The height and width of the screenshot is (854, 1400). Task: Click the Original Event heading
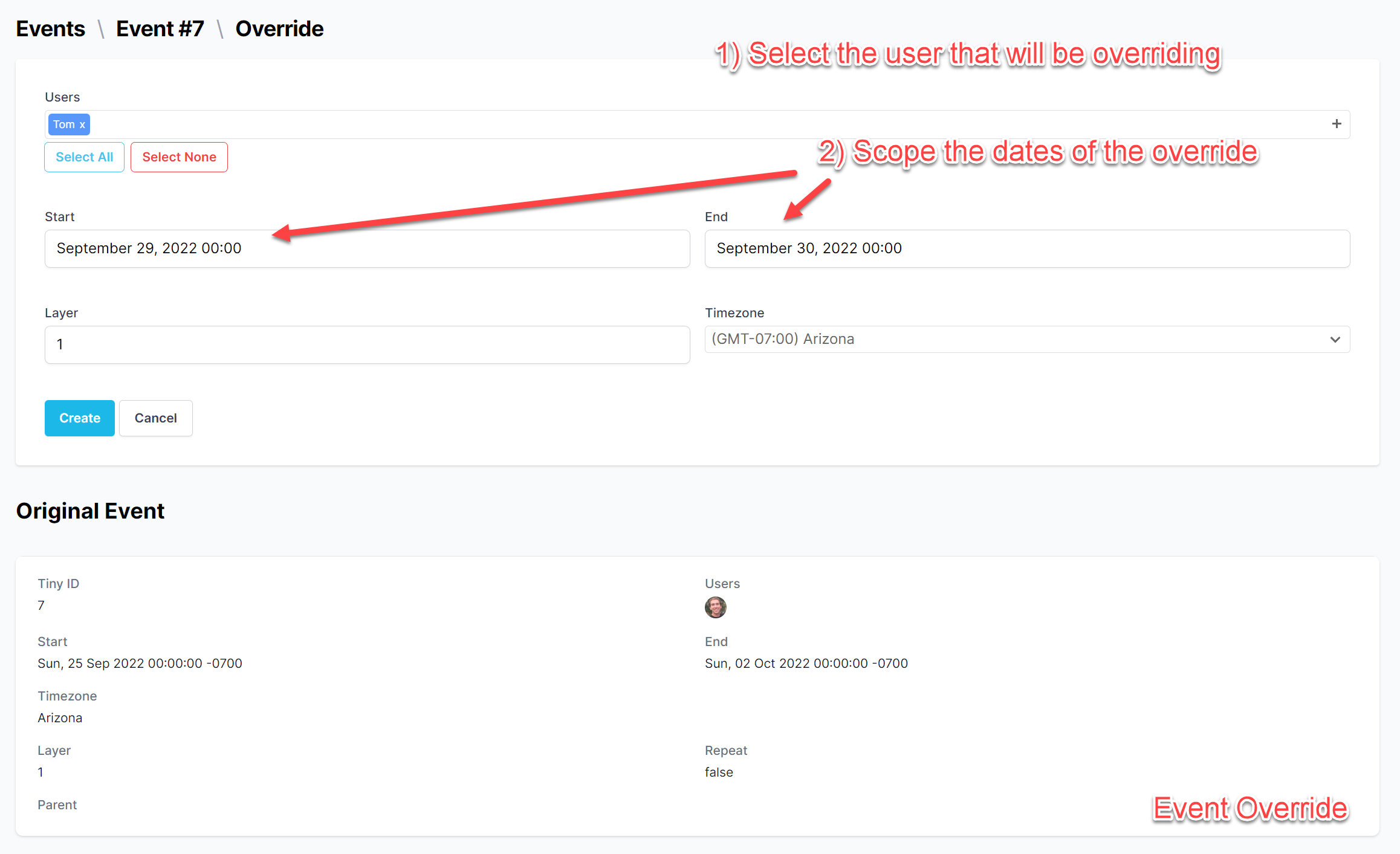click(90, 511)
